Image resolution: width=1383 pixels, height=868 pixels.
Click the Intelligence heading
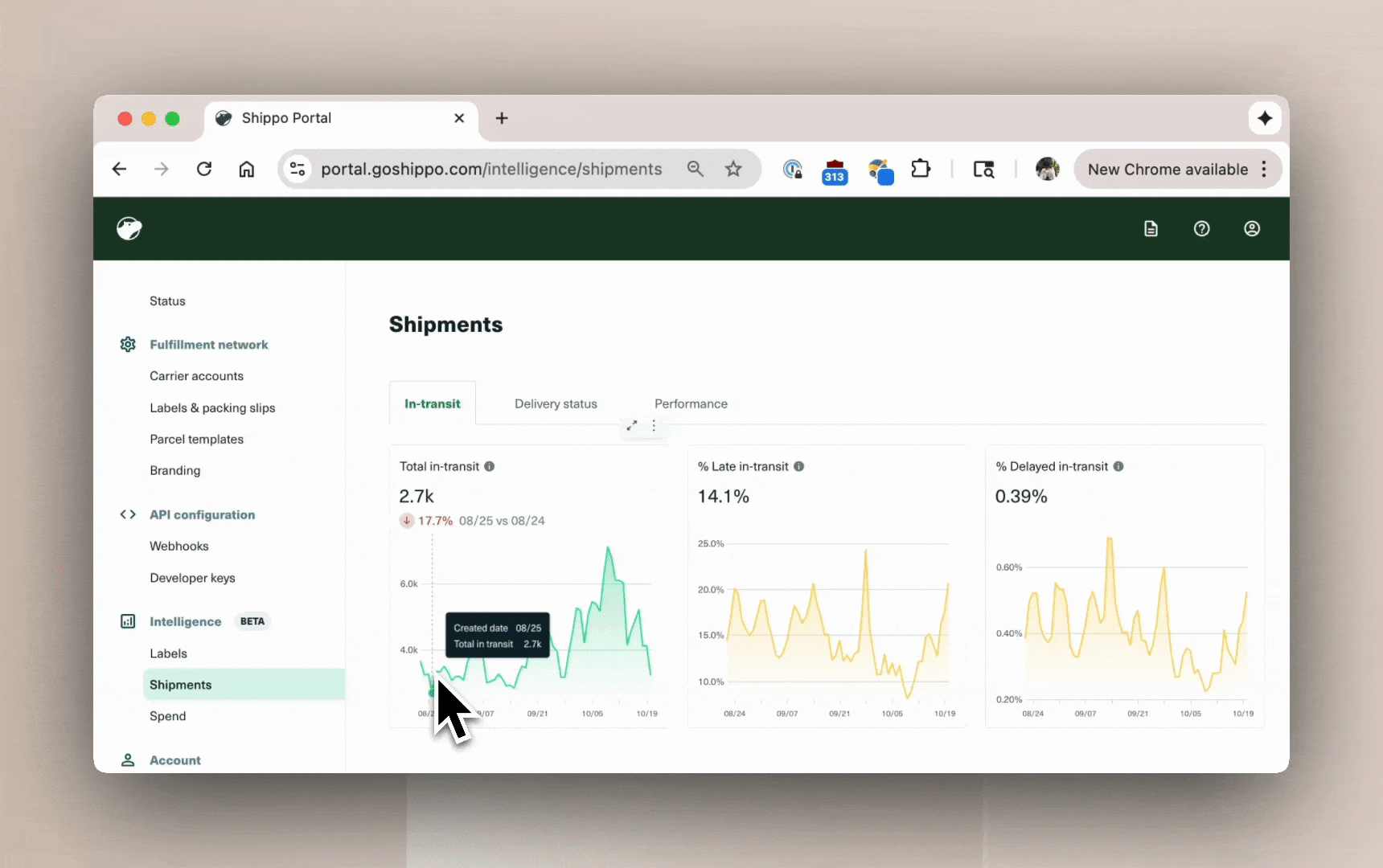pyautogui.click(x=185, y=622)
